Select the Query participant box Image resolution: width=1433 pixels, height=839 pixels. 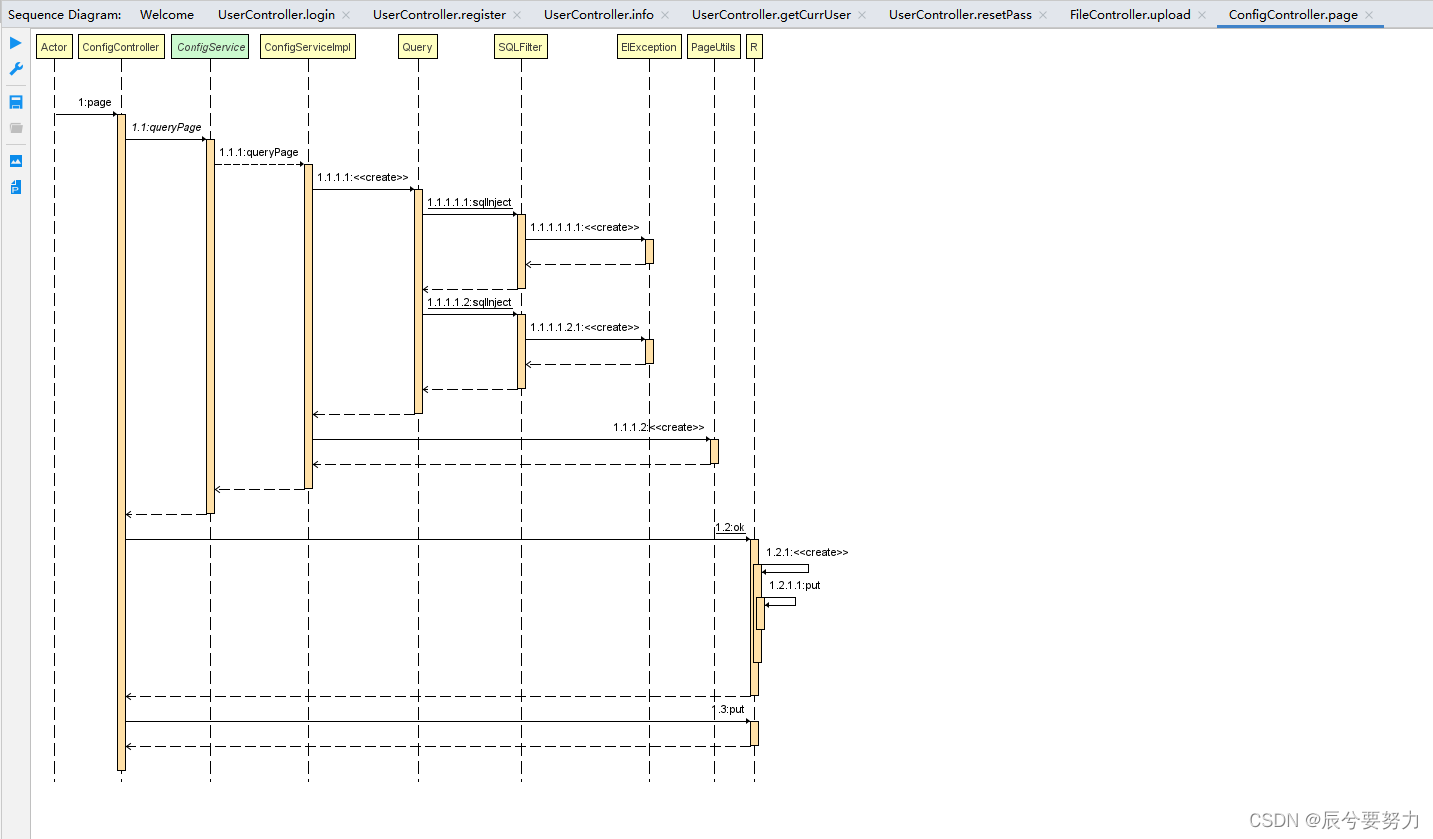(418, 47)
